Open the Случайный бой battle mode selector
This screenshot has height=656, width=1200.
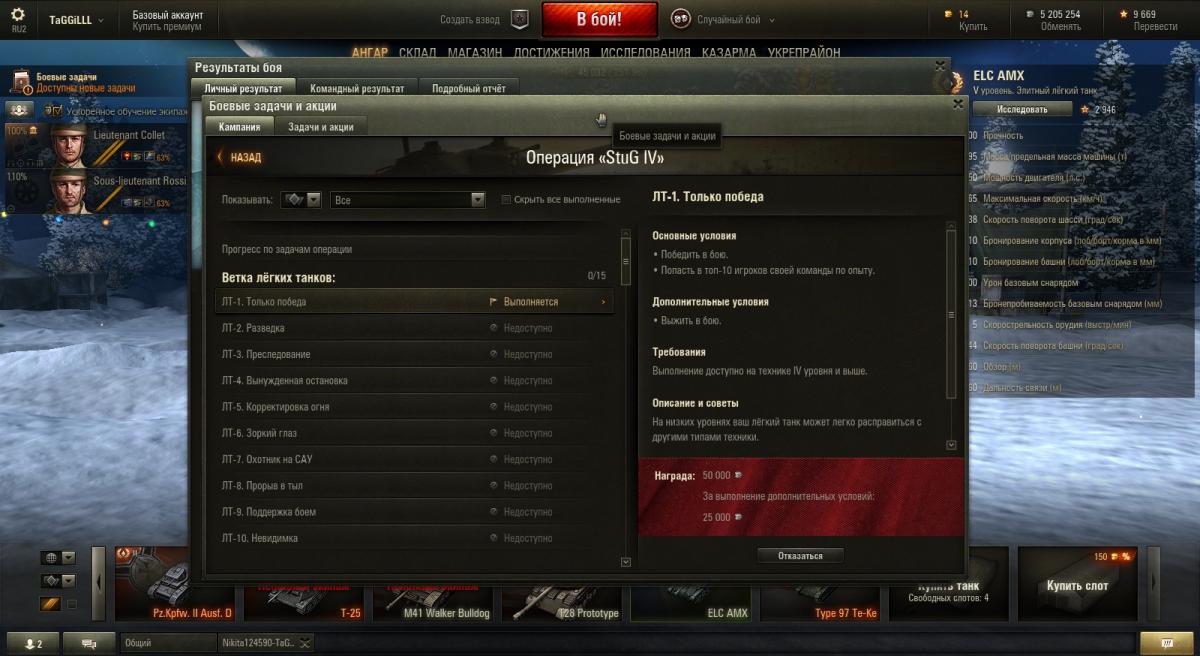723,19
